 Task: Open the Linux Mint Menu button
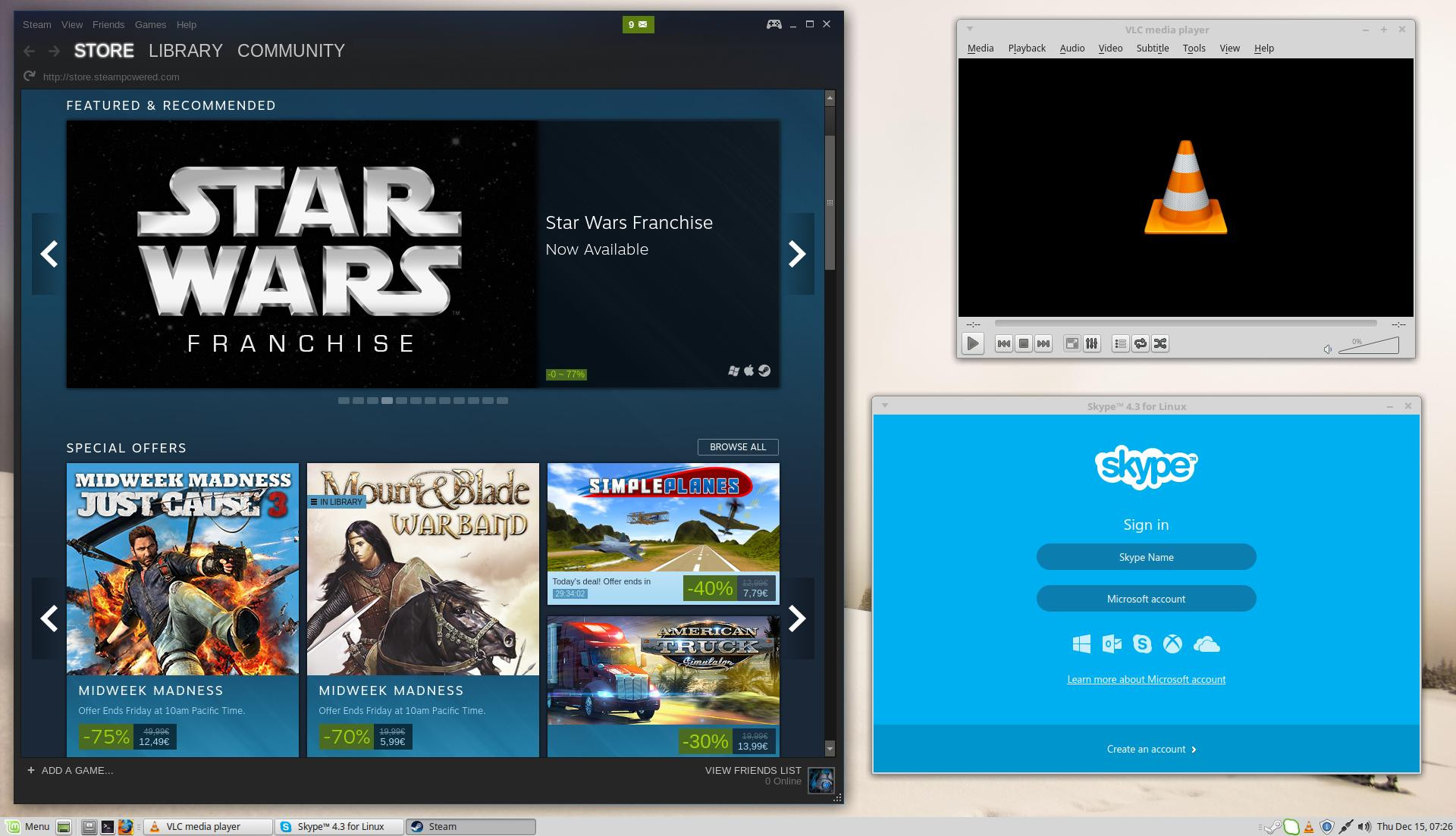(27, 827)
